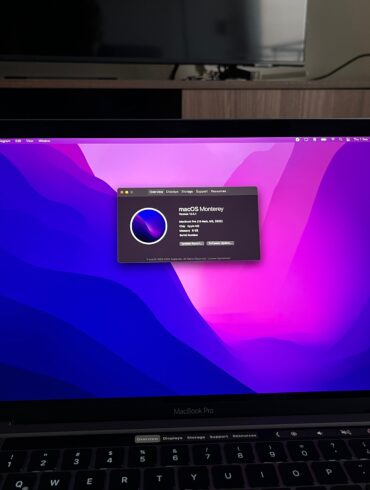Open the License Agreement link
Screen dimensions: 370x490
tap(219, 258)
